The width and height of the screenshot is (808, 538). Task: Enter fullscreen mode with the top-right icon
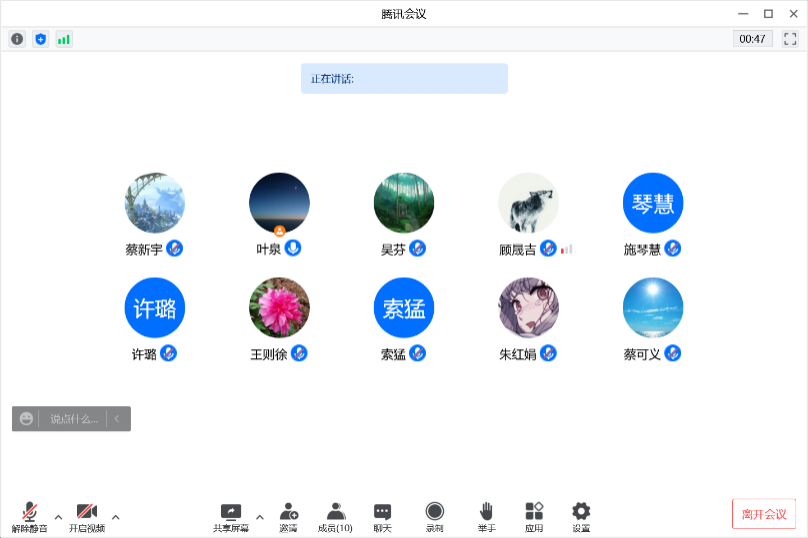(790, 39)
